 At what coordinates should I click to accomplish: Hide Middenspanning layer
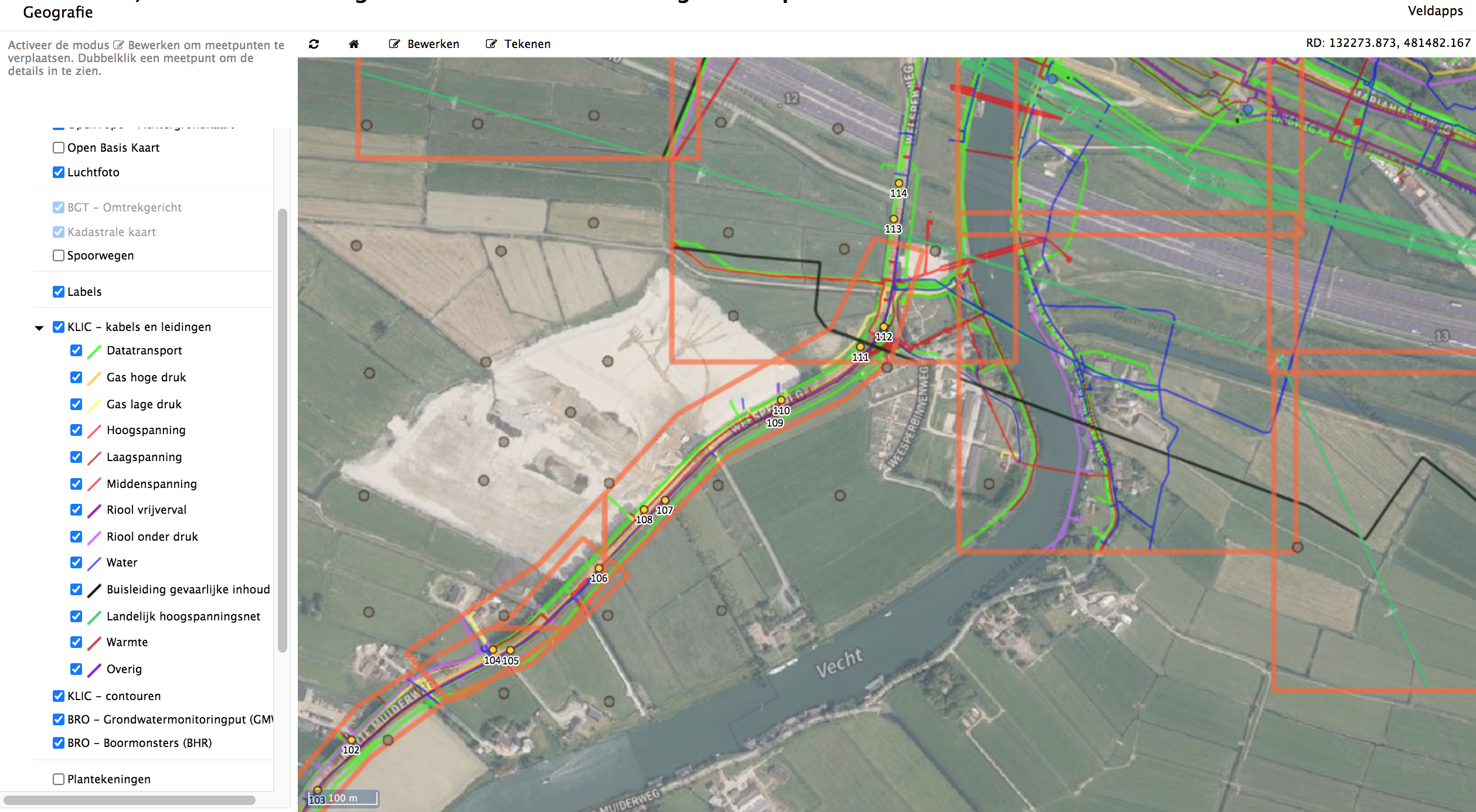point(76,484)
